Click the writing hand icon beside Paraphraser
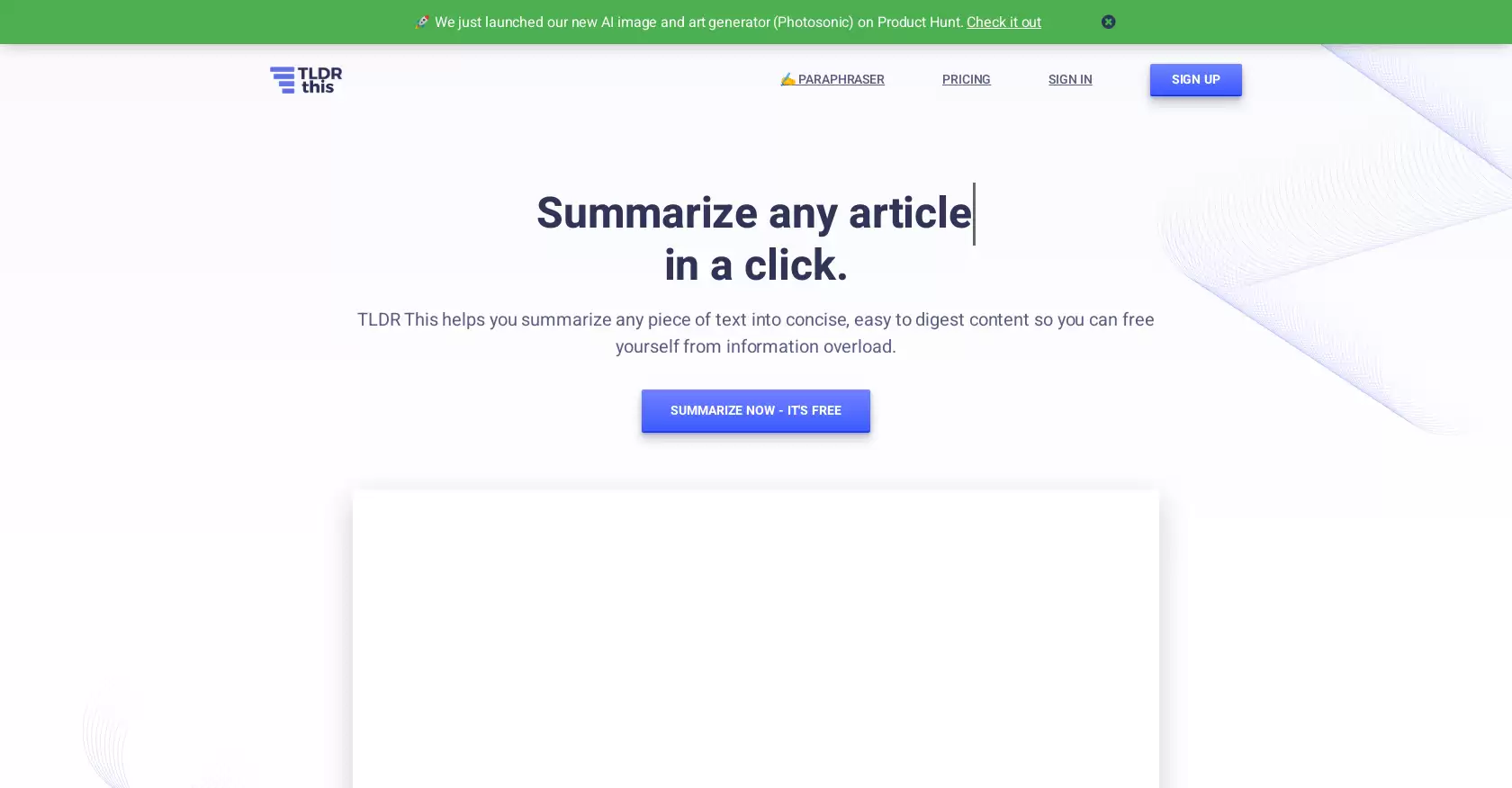 (787, 79)
